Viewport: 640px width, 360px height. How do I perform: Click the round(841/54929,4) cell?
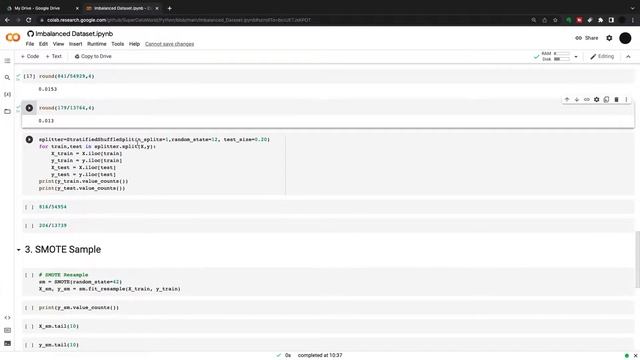point(329,76)
